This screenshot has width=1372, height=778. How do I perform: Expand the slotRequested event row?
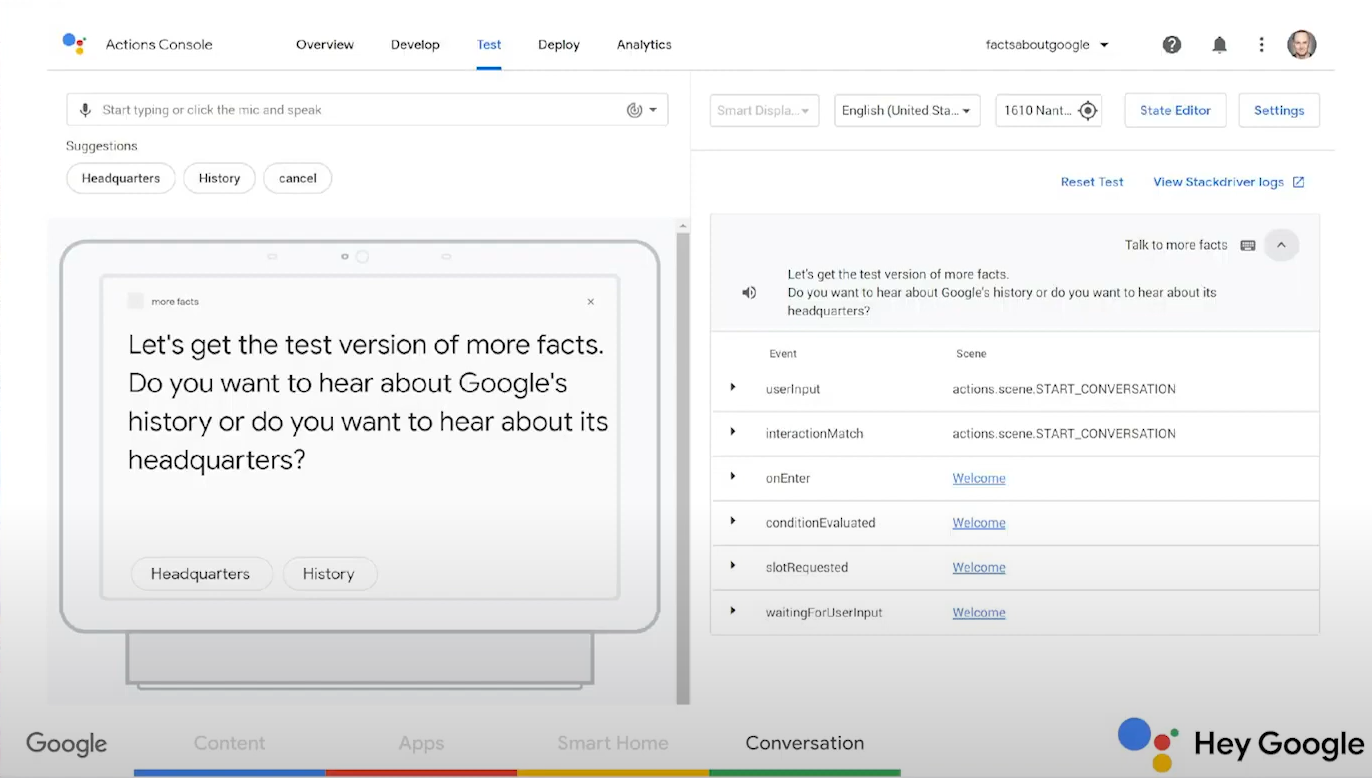(x=733, y=567)
